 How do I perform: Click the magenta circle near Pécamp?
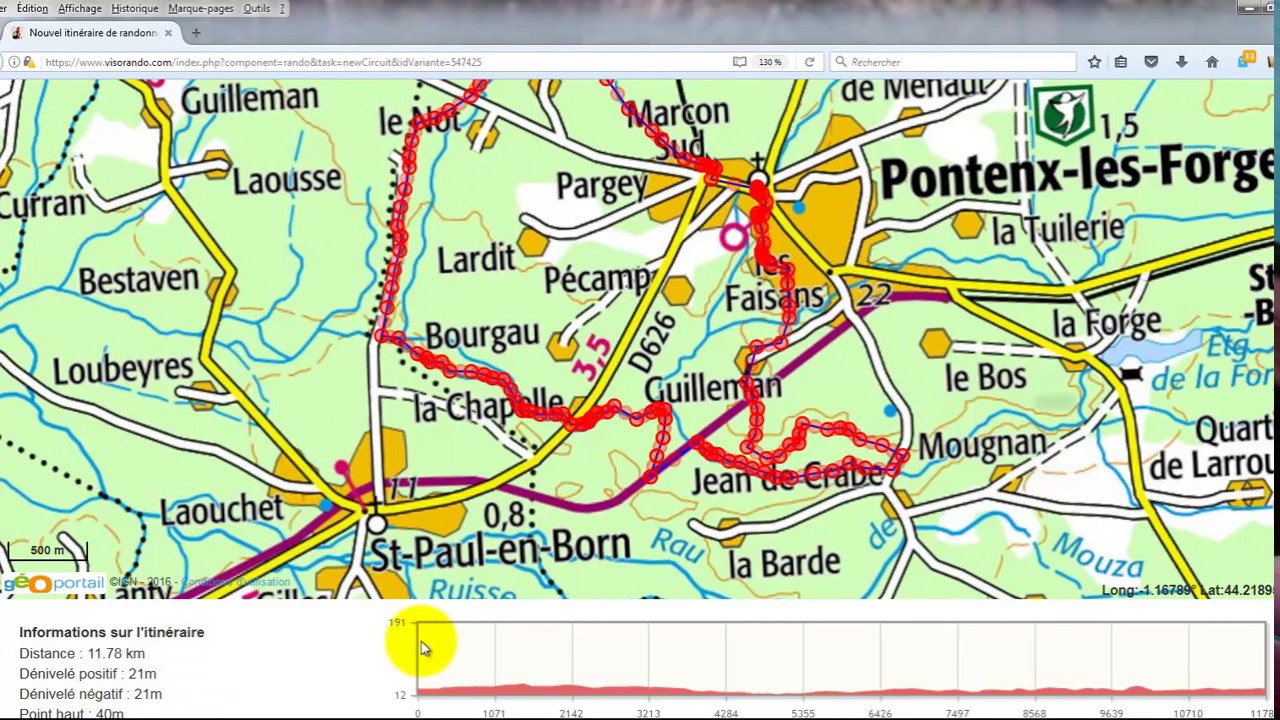(733, 237)
